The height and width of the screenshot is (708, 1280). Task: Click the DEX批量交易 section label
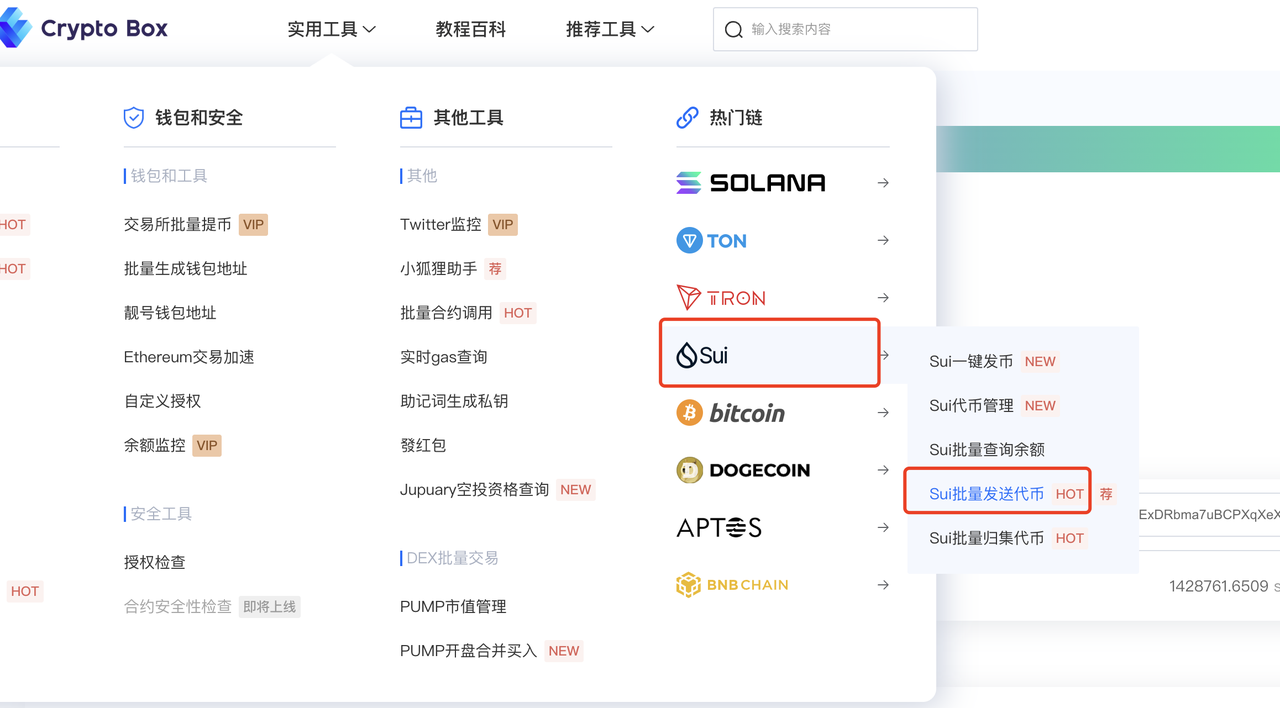pyautogui.click(x=452, y=558)
